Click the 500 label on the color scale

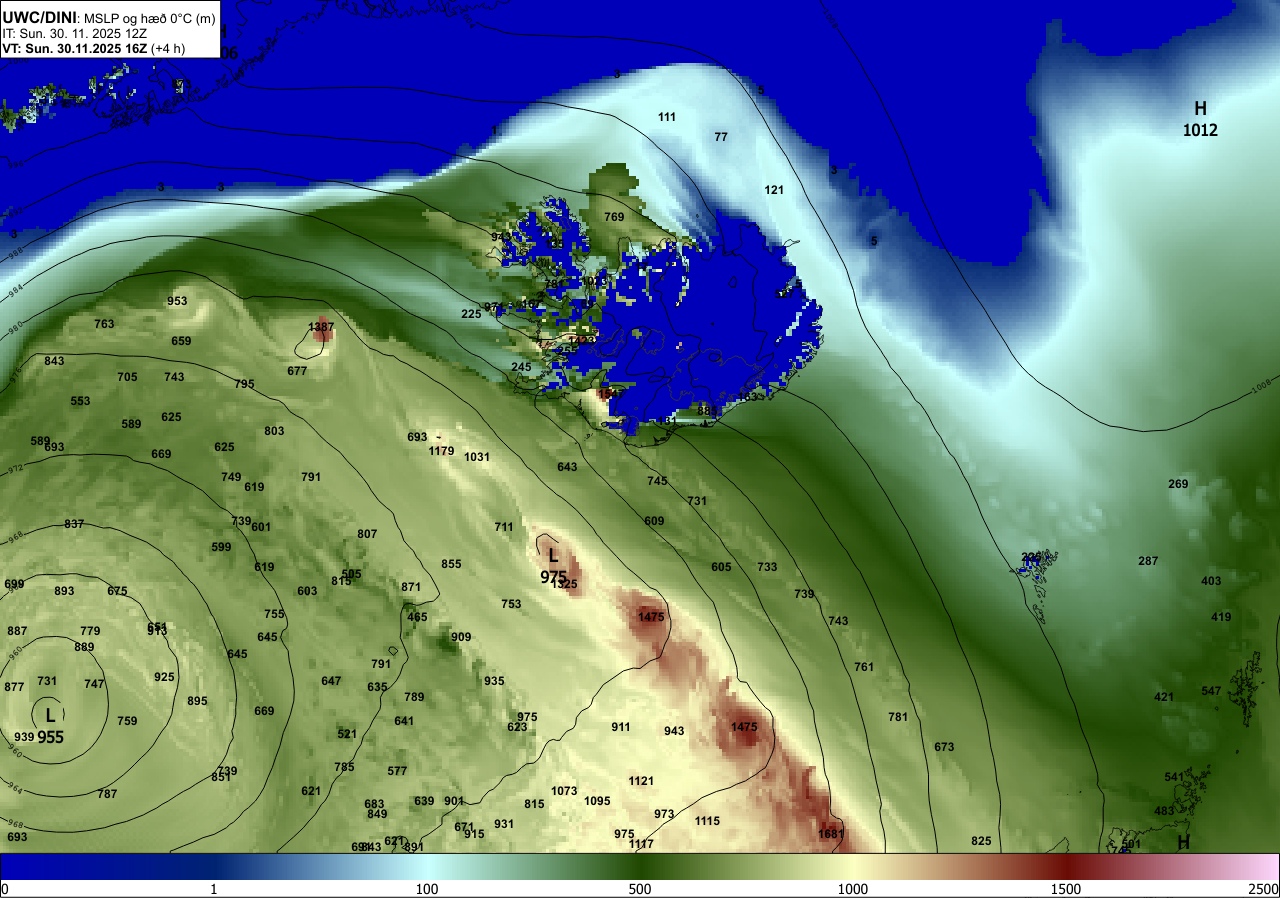[x=640, y=889]
